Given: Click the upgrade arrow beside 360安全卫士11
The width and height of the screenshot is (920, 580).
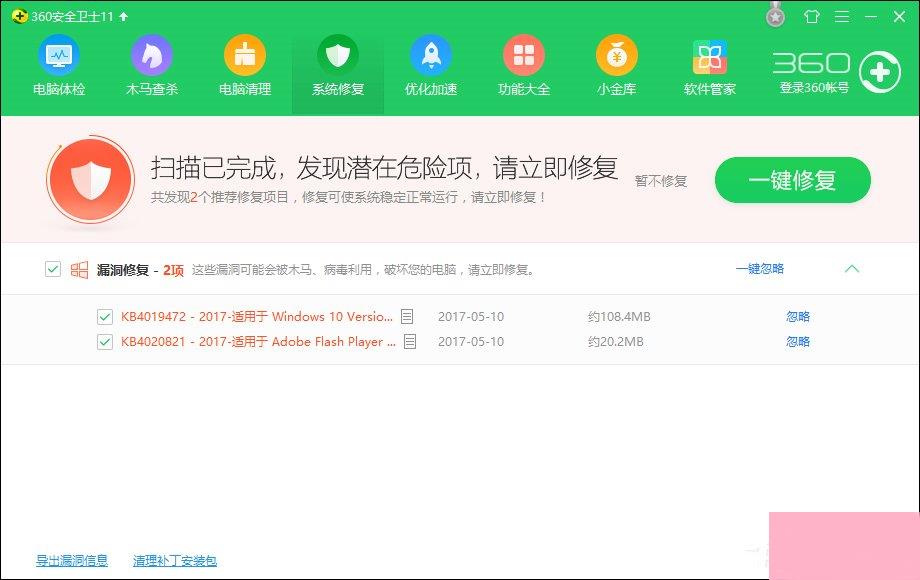Looking at the screenshot, I should pyautogui.click(x=123, y=16).
